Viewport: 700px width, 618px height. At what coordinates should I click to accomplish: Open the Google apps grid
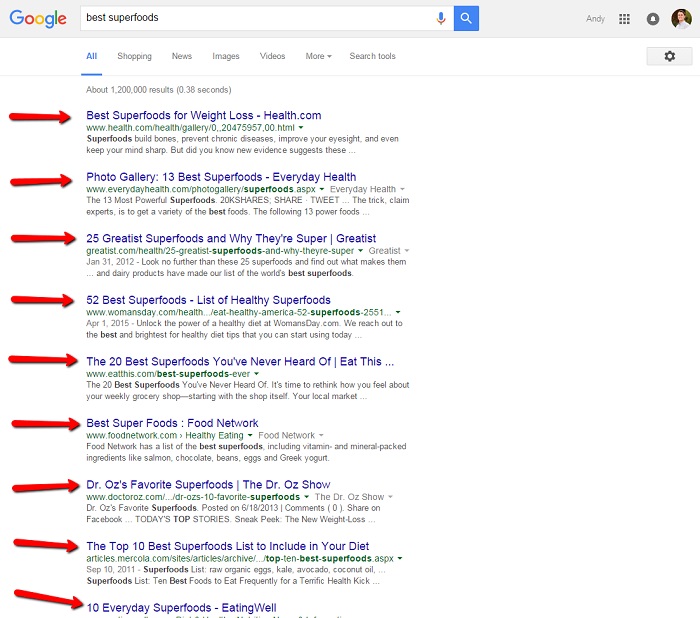(624, 19)
